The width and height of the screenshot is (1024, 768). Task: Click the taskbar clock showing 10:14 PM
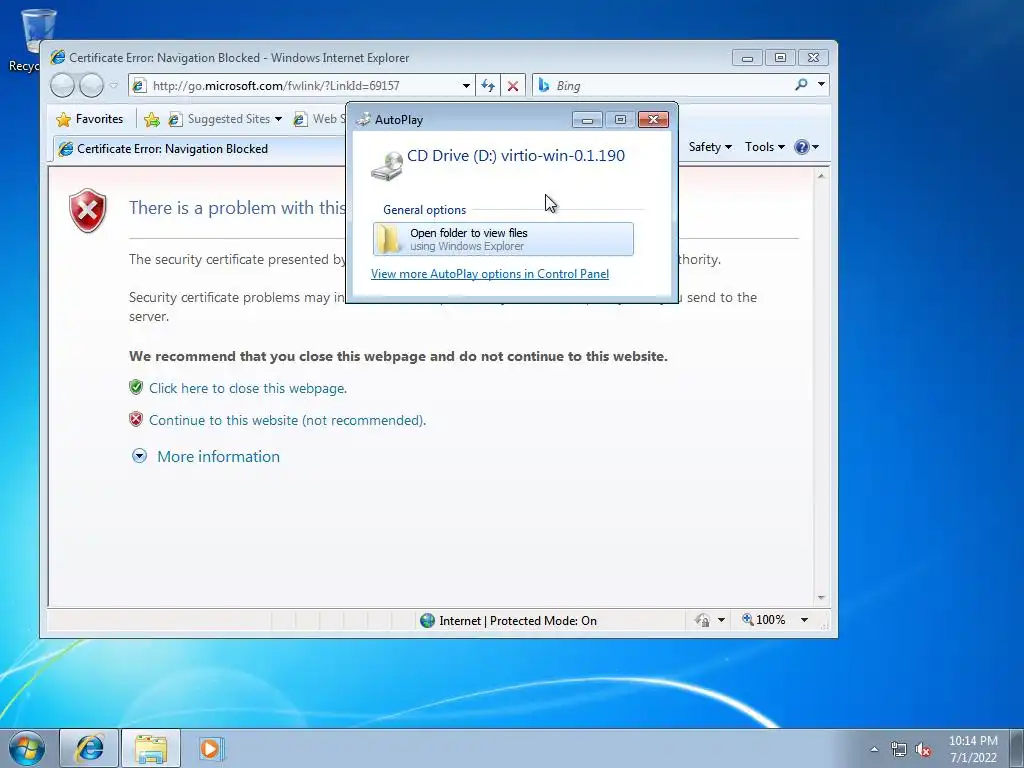pyautogui.click(x=973, y=749)
